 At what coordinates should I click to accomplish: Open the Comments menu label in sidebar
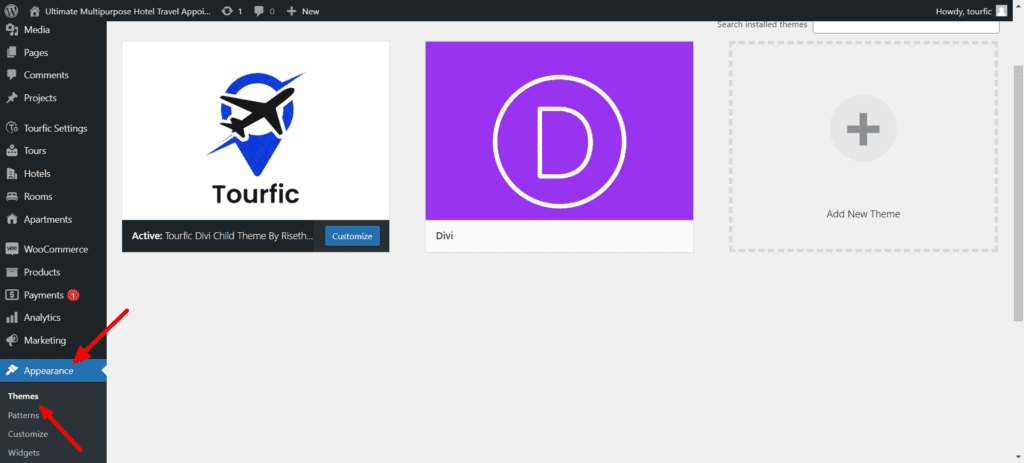(46, 75)
